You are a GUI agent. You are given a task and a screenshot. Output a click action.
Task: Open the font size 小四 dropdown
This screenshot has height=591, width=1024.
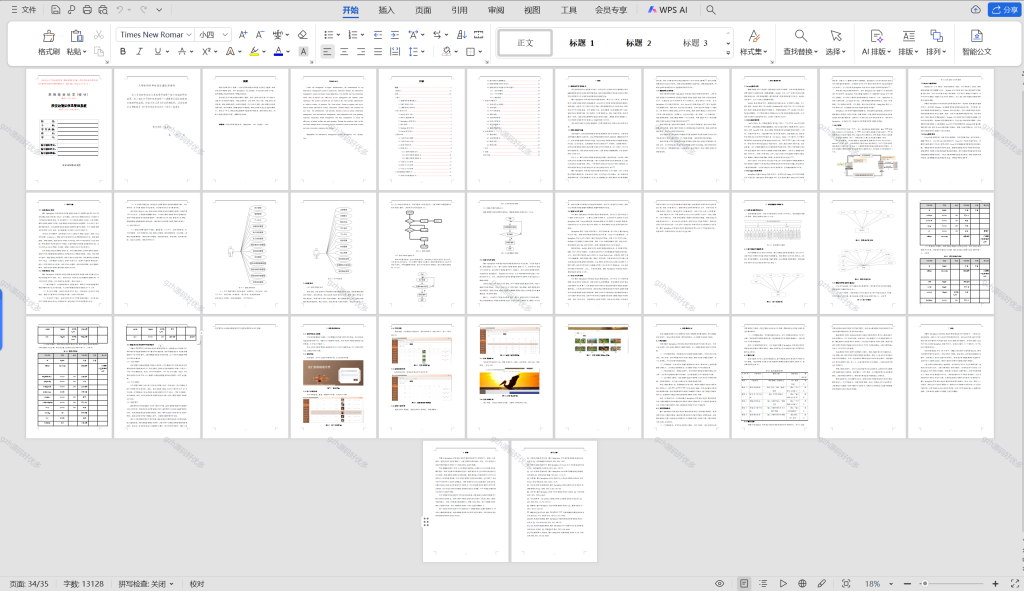click(x=225, y=35)
